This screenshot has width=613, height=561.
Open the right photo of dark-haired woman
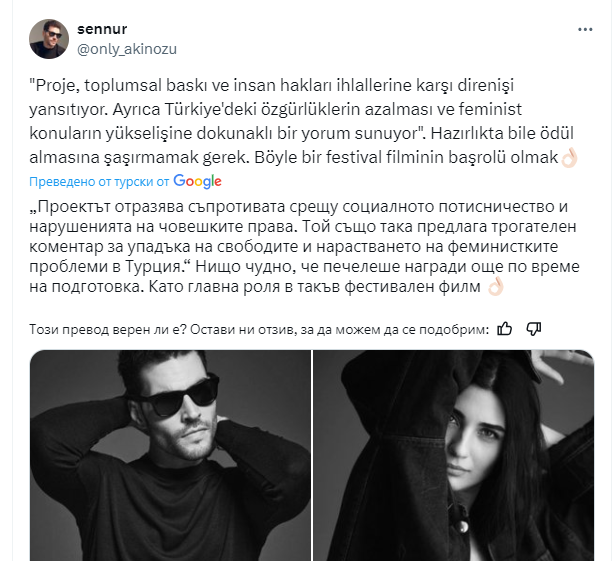click(x=453, y=455)
